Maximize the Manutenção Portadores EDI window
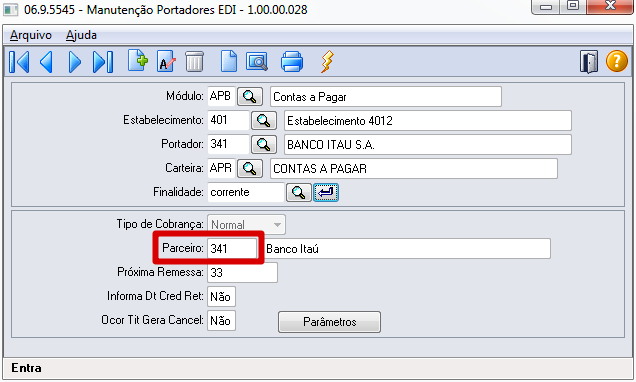The height and width of the screenshot is (382, 636). coord(573,6)
